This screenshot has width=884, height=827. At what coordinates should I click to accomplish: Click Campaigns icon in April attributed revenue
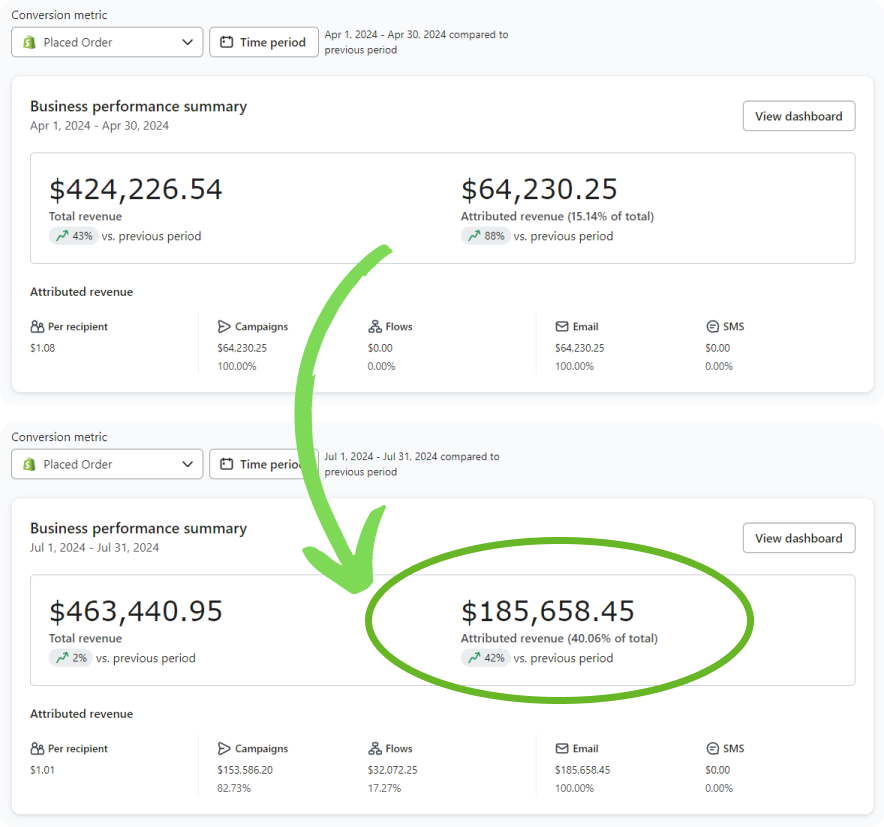click(x=224, y=327)
